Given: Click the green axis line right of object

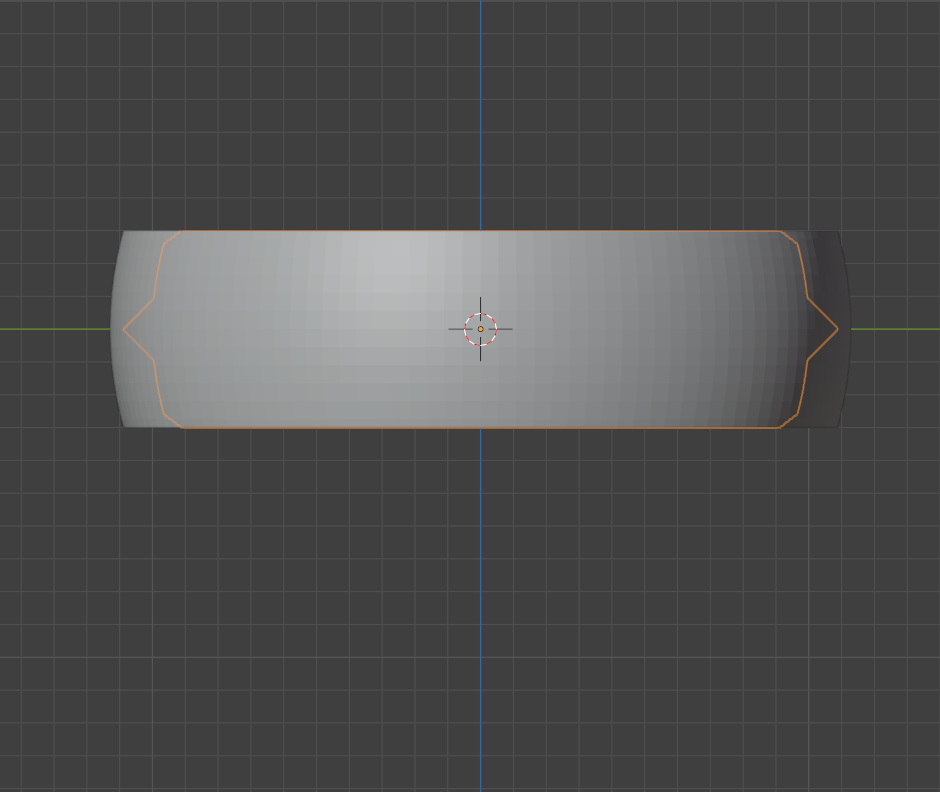Looking at the screenshot, I should click(895, 329).
